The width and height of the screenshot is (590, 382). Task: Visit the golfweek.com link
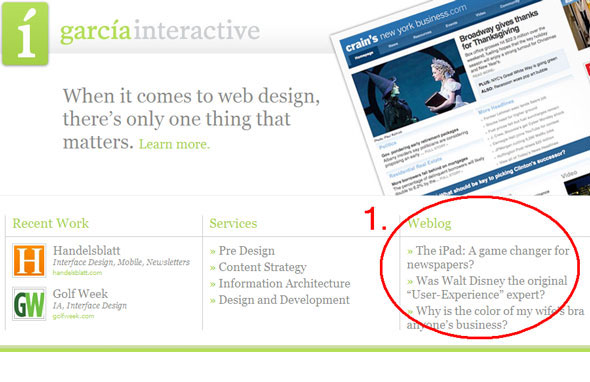pyautogui.click(x=73, y=316)
